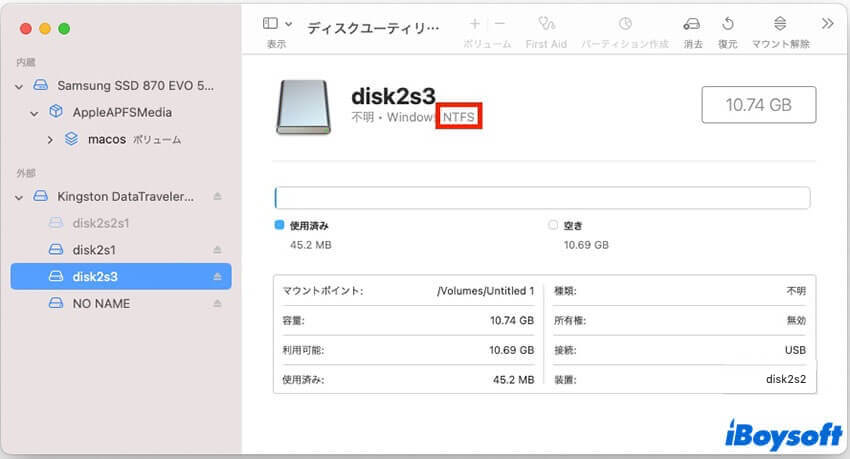The width and height of the screenshot is (850, 459).
Task: Click the 所有権 value 無効
Action: [796, 320]
